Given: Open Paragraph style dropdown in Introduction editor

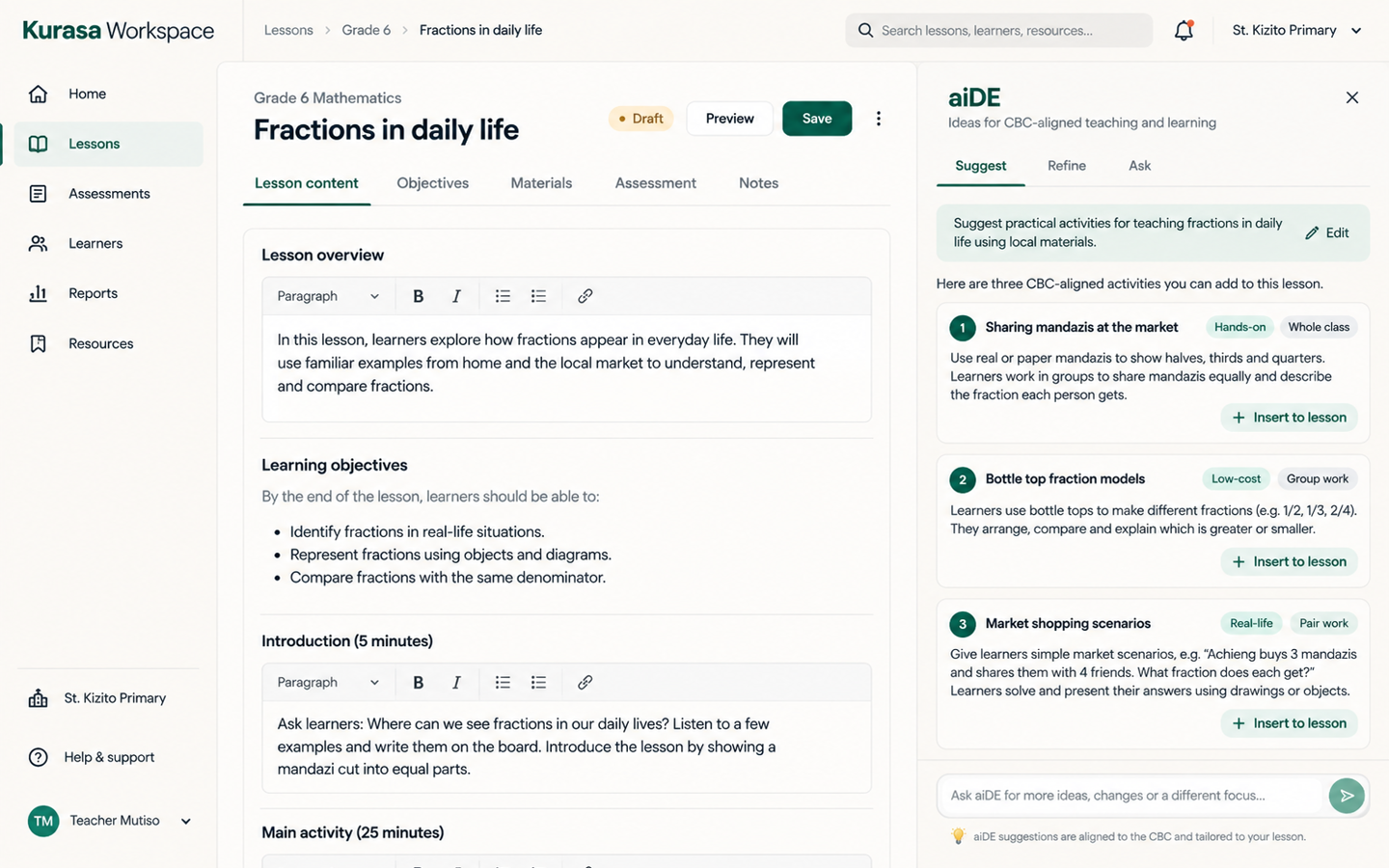Looking at the screenshot, I should (x=328, y=682).
